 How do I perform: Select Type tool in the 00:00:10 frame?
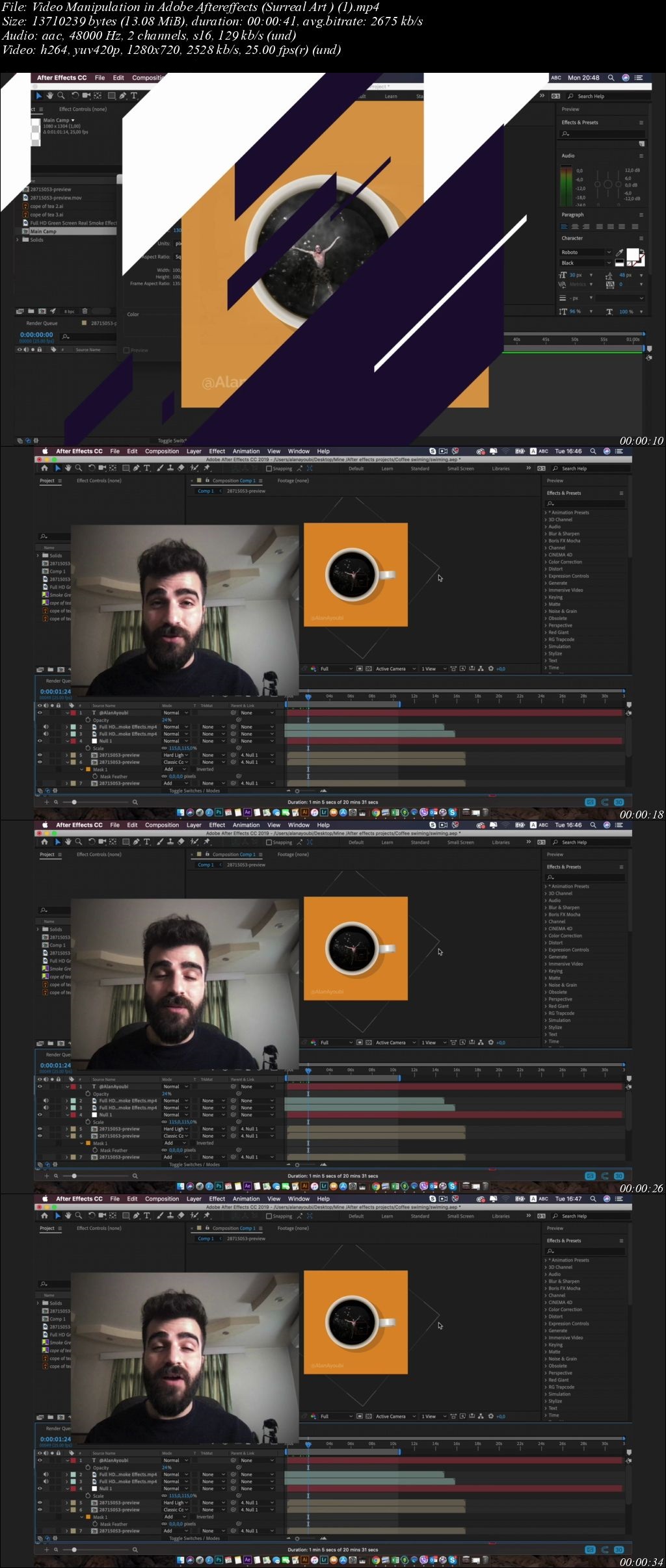coord(134,96)
